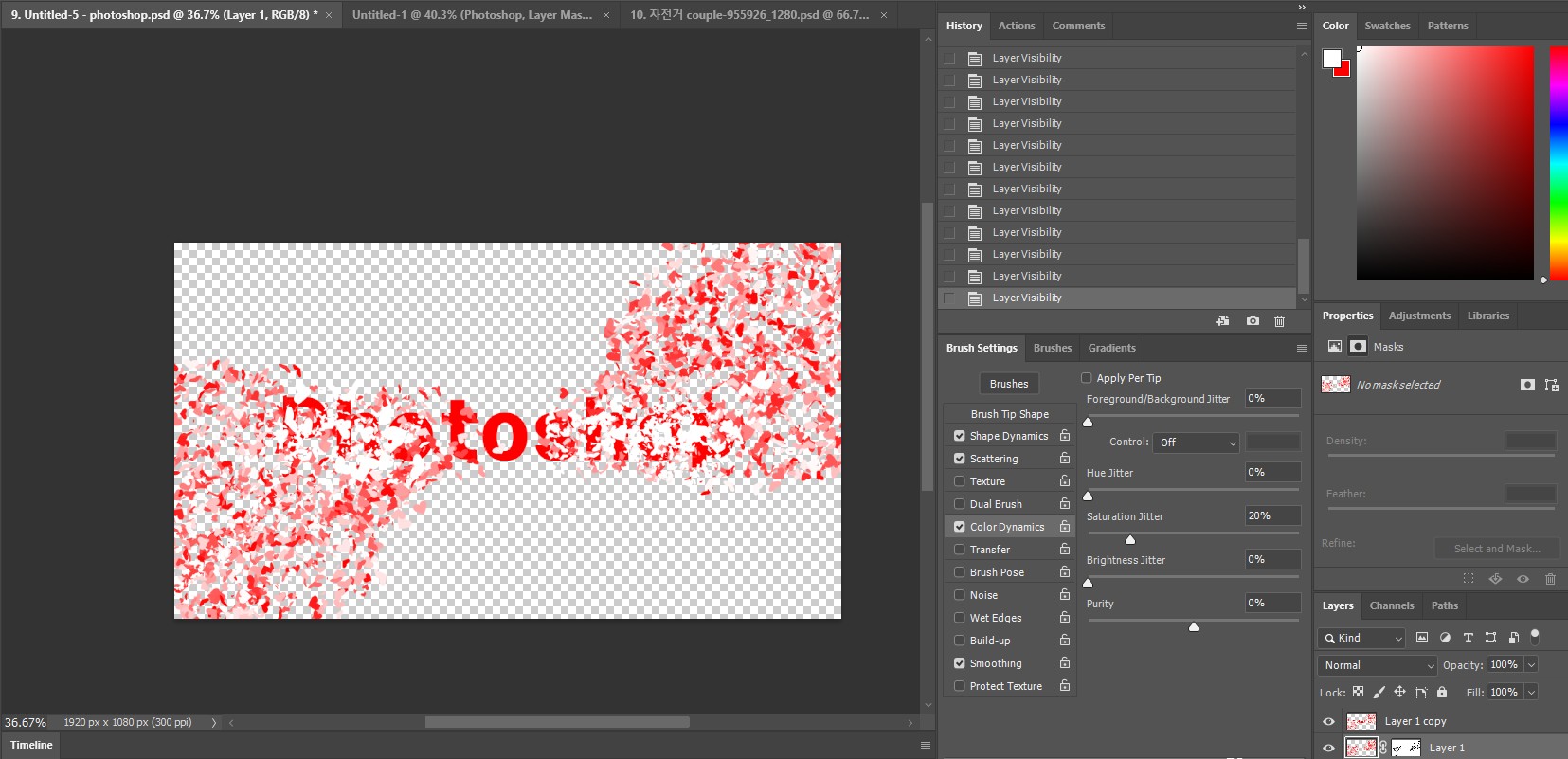Click the Color Dynamics lock icon
Image resolution: width=1568 pixels, height=759 pixels.
1065,527
